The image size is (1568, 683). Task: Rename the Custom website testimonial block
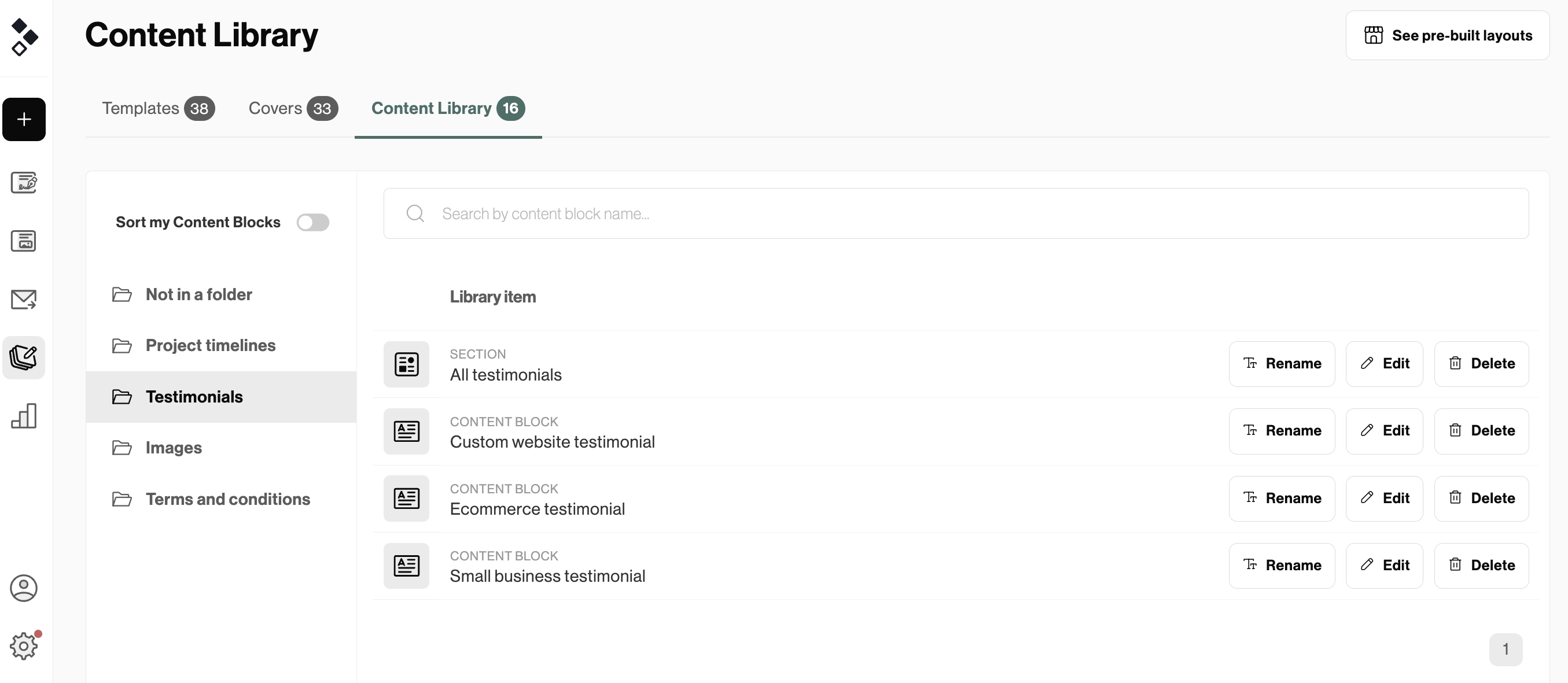1282,431
